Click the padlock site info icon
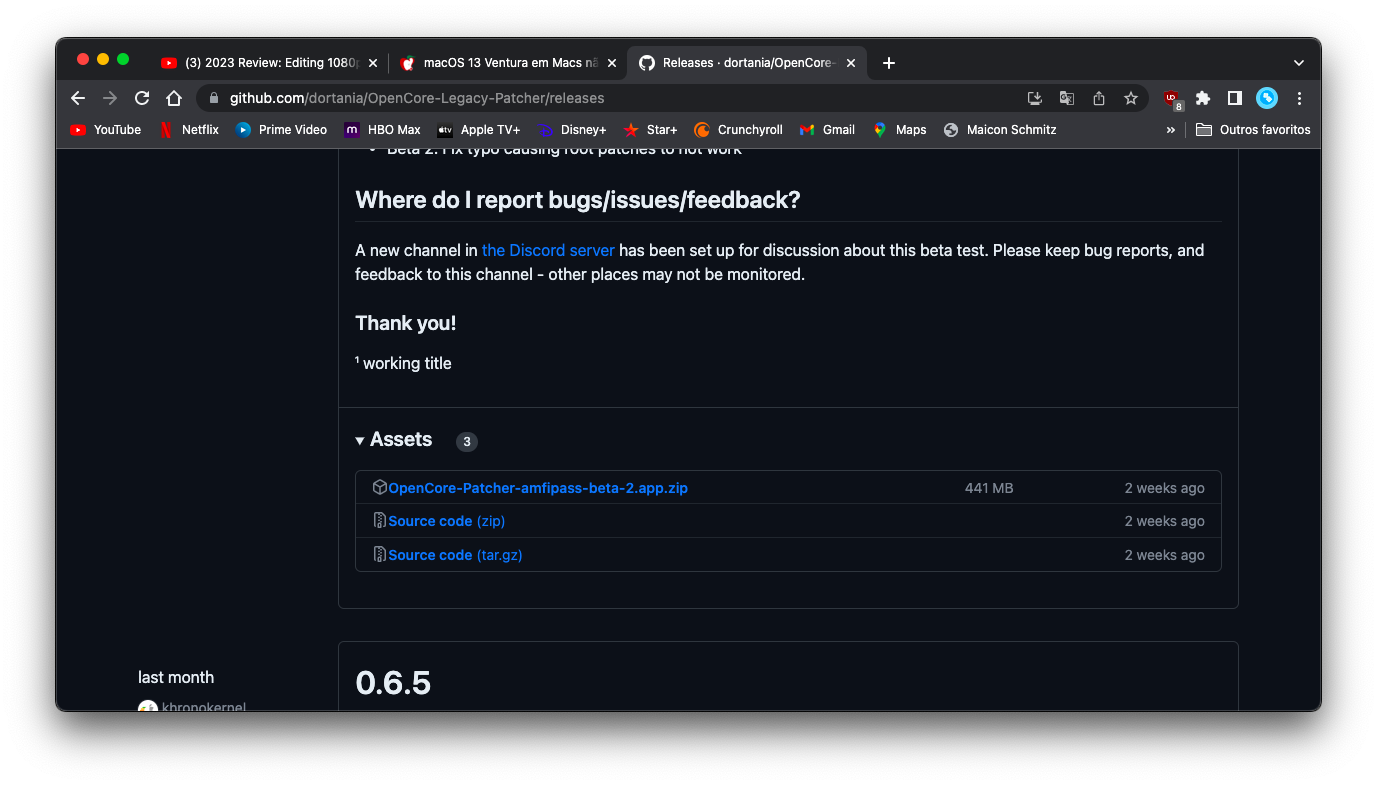The height and width of the screenshot is (785, 1377). (214, 98)
